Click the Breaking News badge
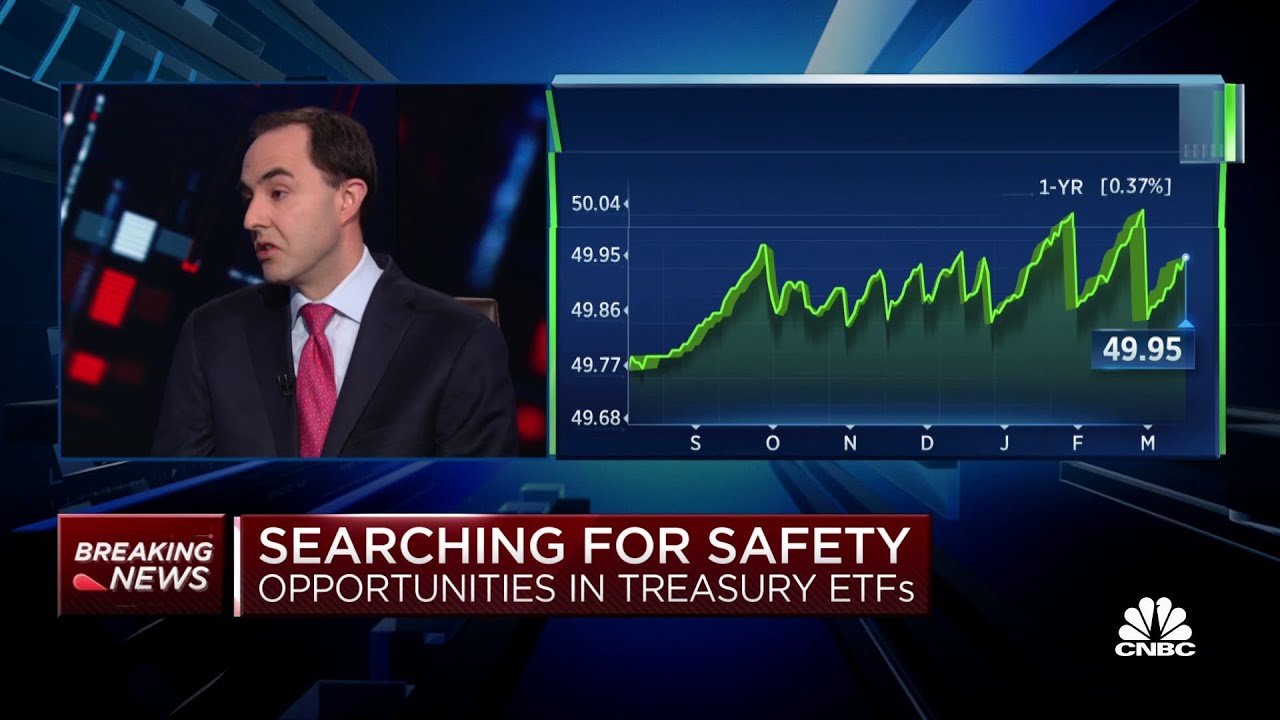This screenshot has width=1280, height=720. pos(142,565)
